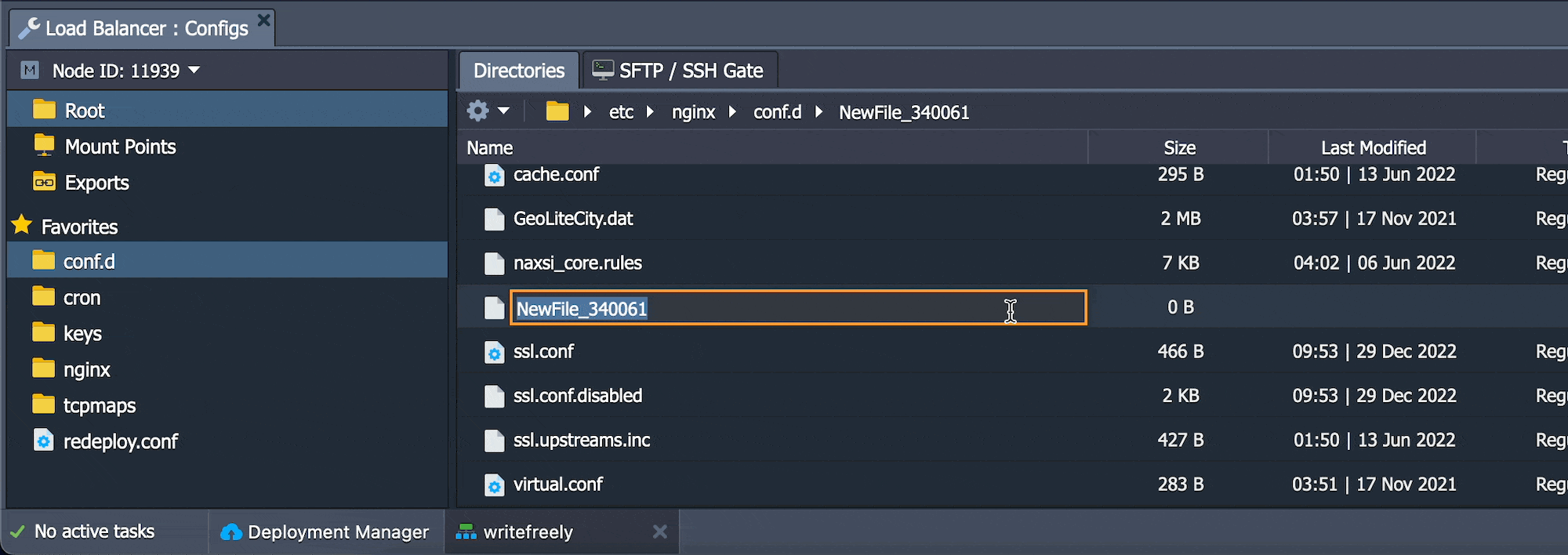1568x555 pixels.
Task: Open nginx favorite folder
Action: pyautogui.click(x=86, y=370)
